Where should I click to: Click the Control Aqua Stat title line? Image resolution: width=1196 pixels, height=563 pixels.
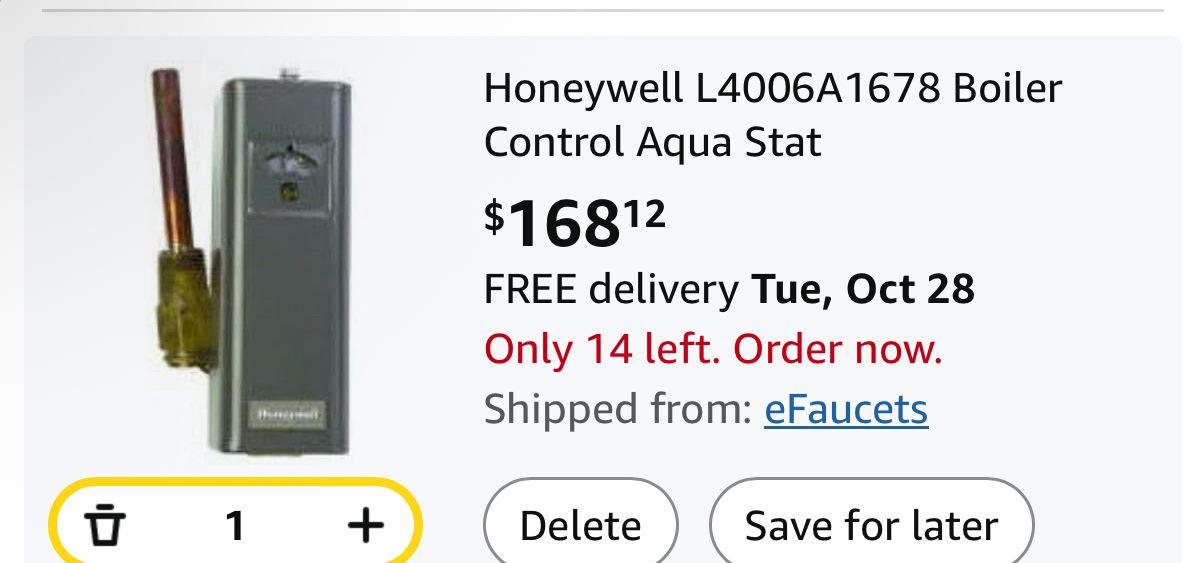[x=652, y=143]
